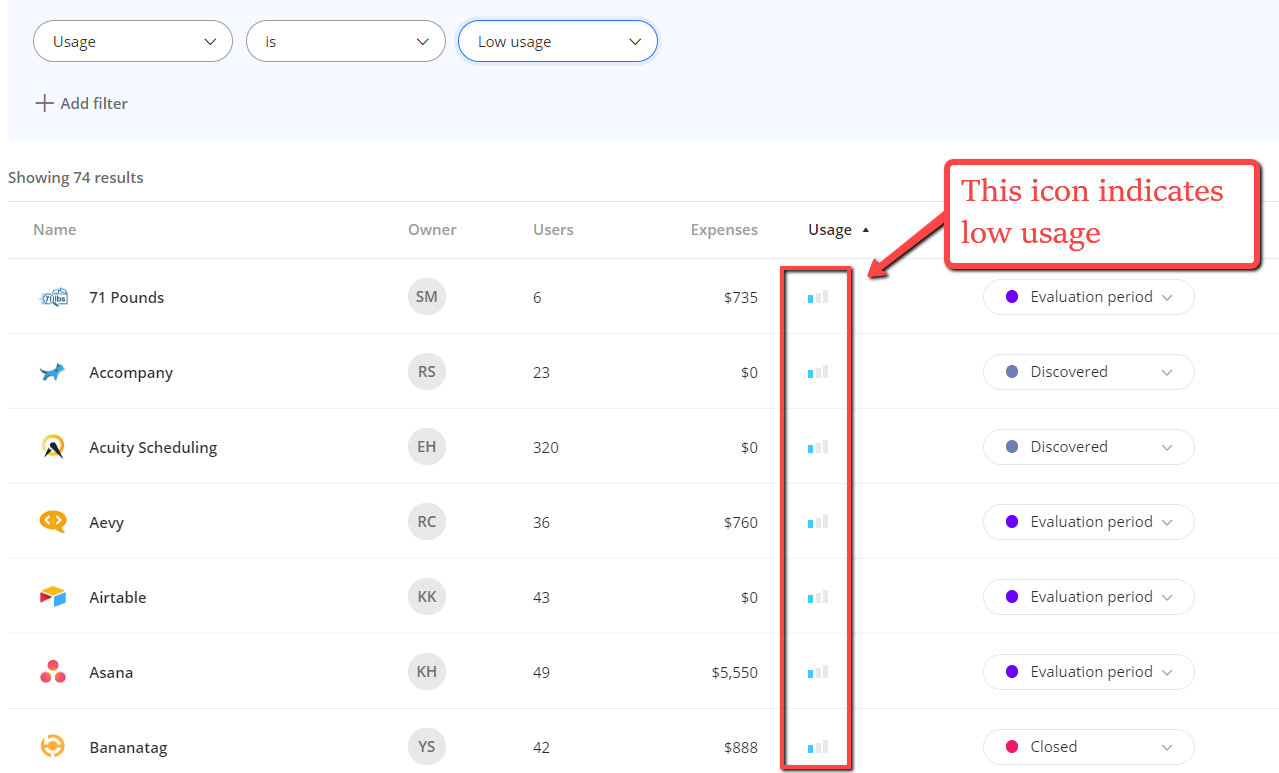Click EH owner avatar for Acuity Scheduling
Screen dimensions: 1279x773
tap(427, 447)
